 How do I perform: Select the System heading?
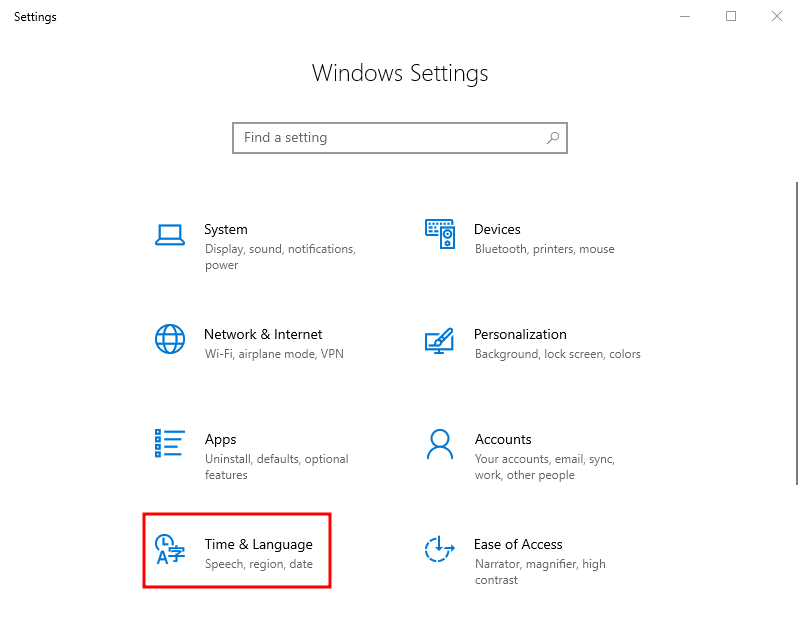point(225,229)
